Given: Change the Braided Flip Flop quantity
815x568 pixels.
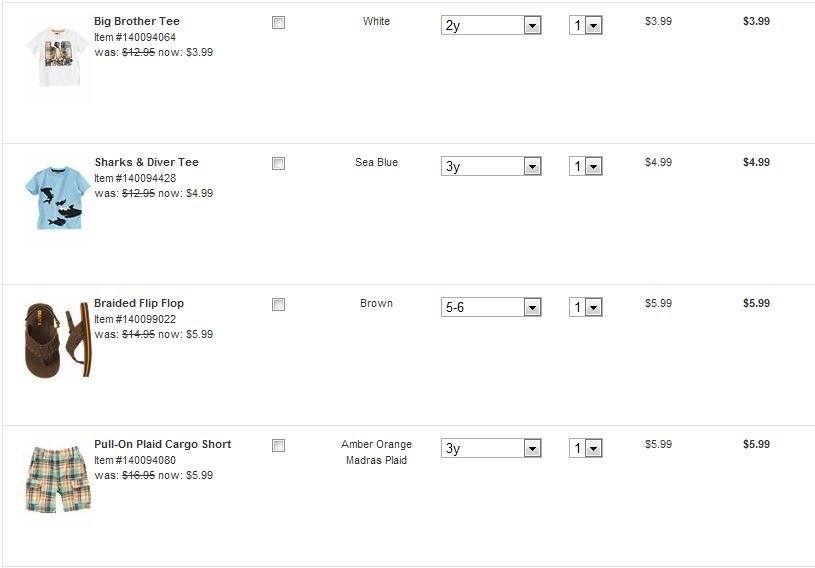Looking at the screenshot, I should pos(586,308).
